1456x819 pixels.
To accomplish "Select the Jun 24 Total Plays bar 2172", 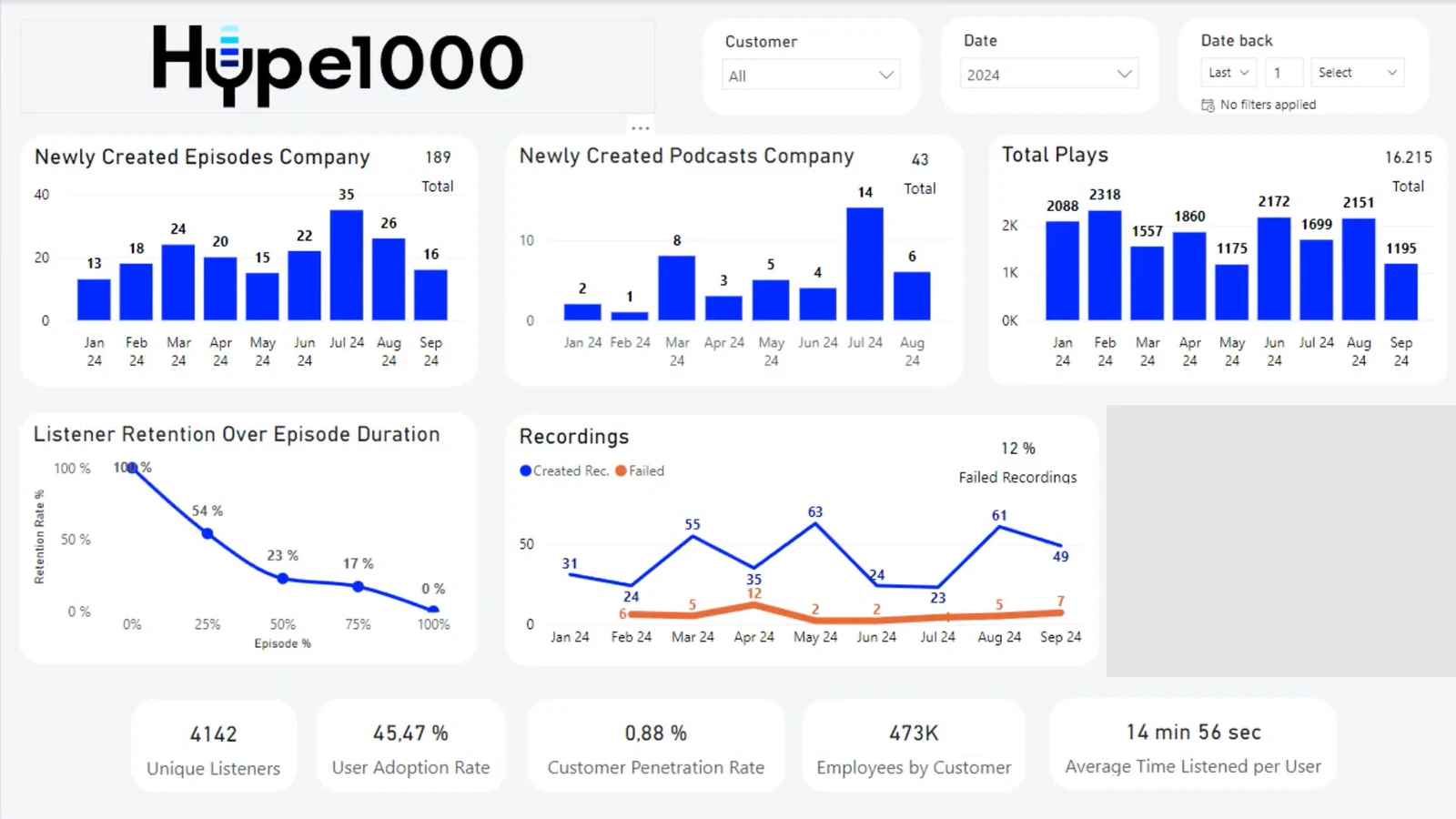I will (1274, 268).
